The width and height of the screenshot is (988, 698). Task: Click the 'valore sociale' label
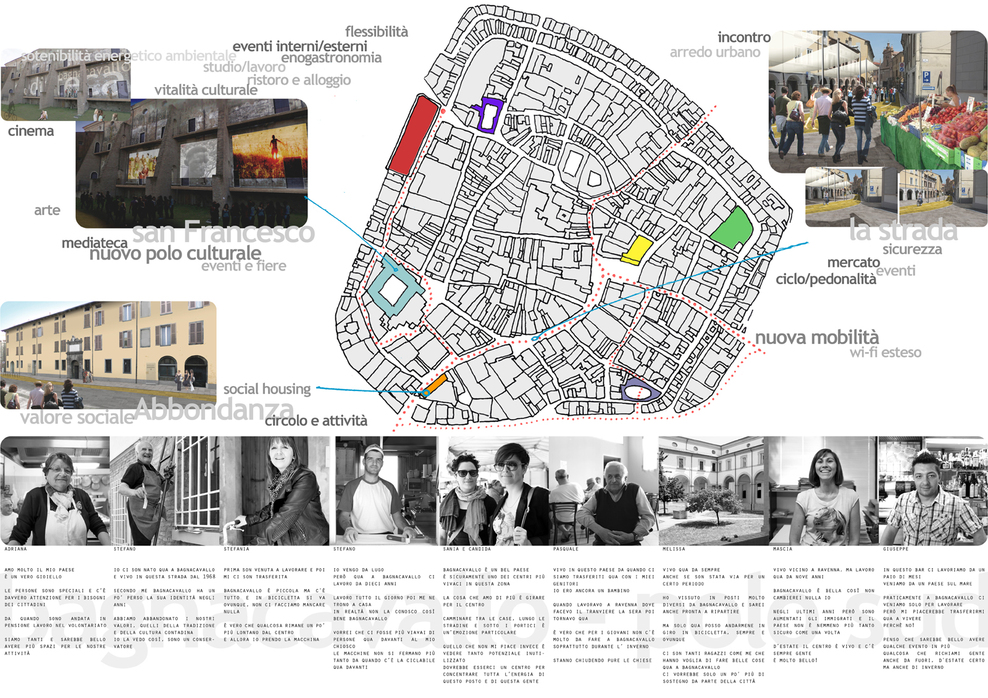click(x=77, y=417)
